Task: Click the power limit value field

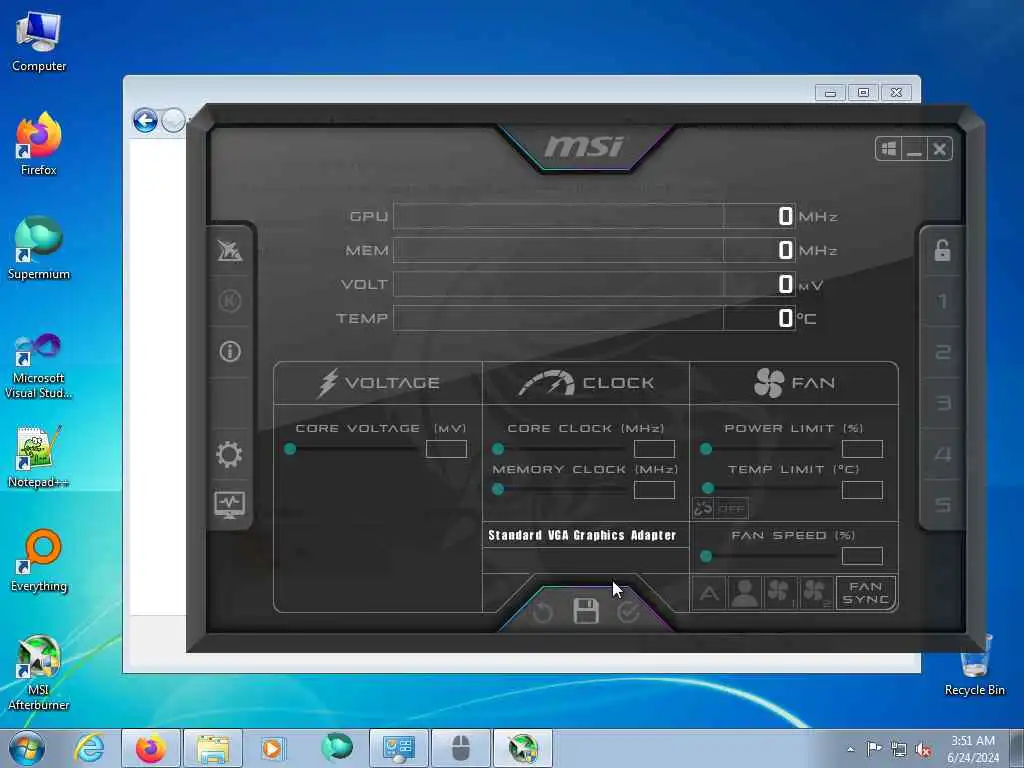Action: 862,449
